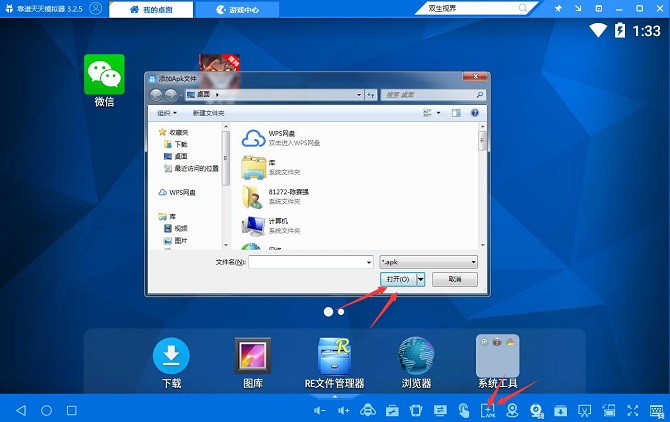Select 视频 under 库

tap(176, 229)
